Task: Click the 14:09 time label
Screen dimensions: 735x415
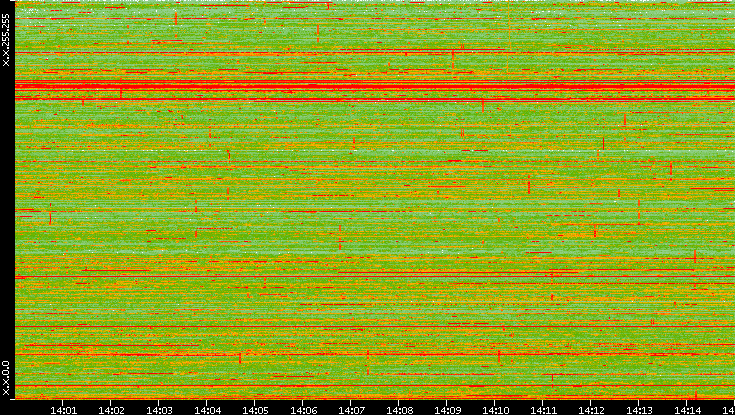Action: [447, 410]
